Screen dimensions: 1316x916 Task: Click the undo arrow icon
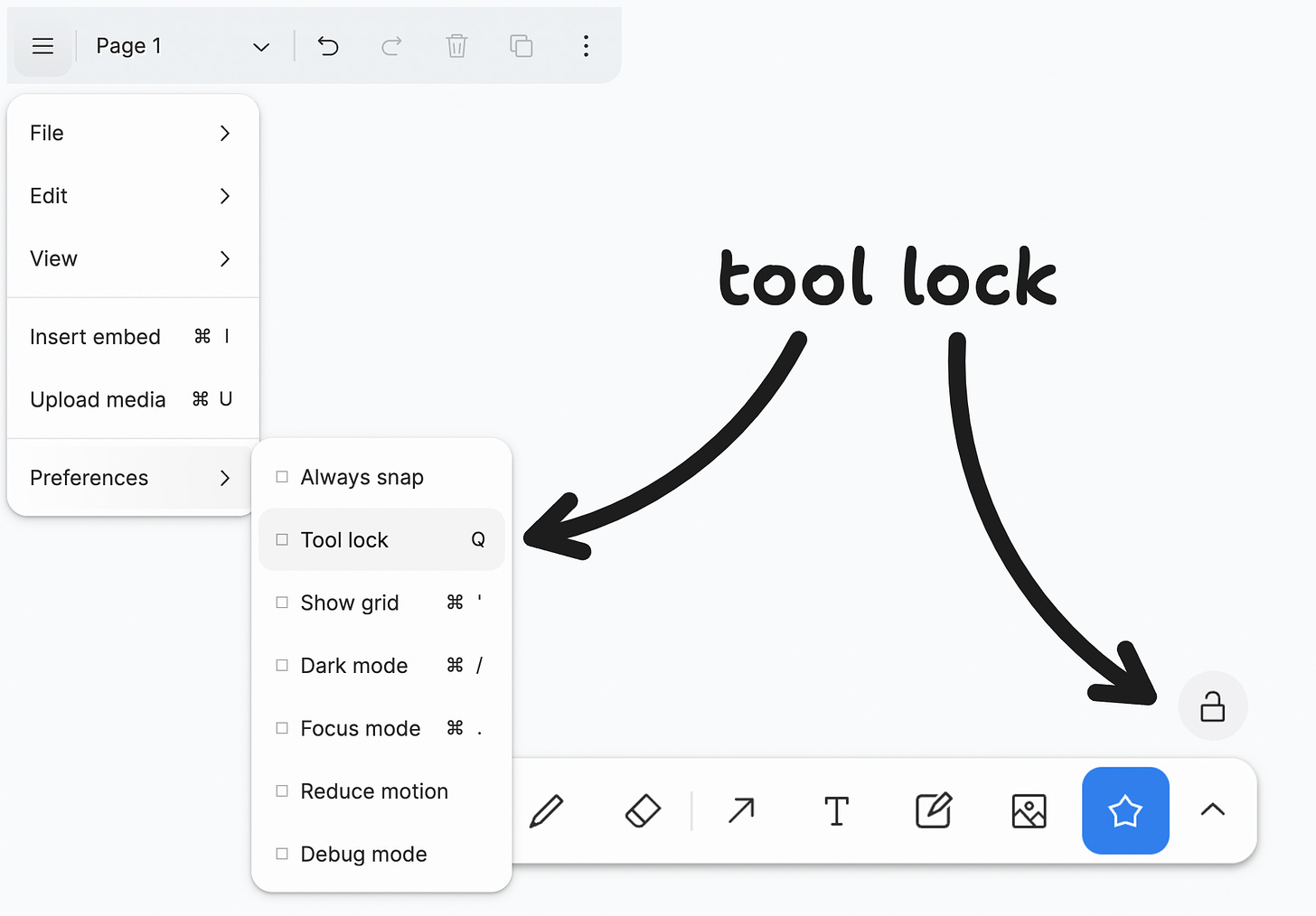click(x=328, y=46)
